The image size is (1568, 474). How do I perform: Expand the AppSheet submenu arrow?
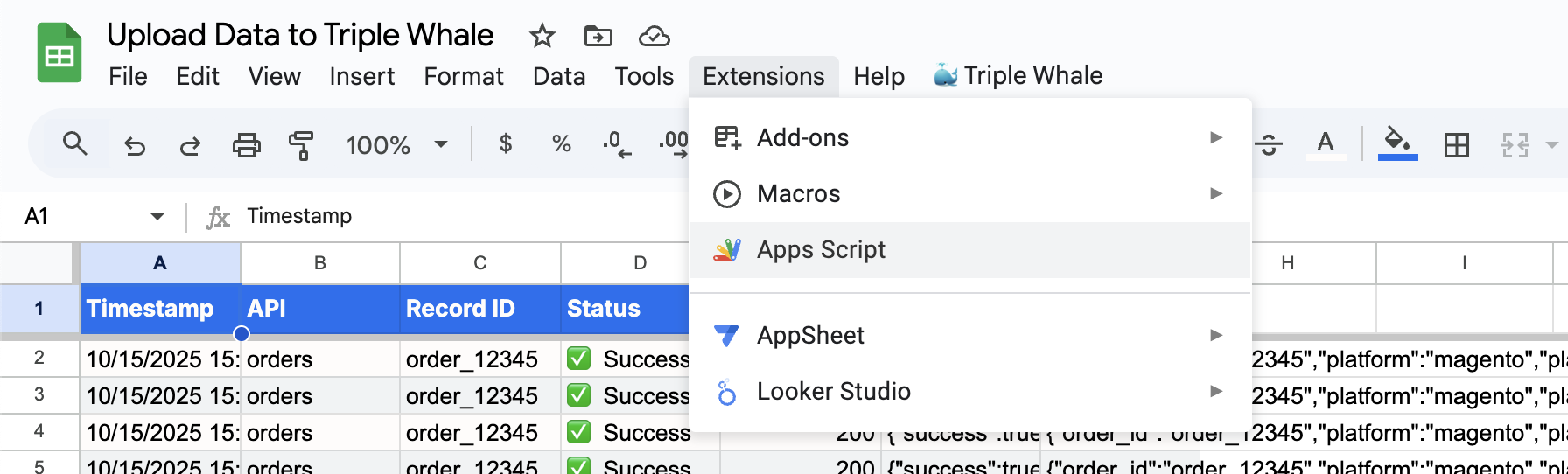1216,335
